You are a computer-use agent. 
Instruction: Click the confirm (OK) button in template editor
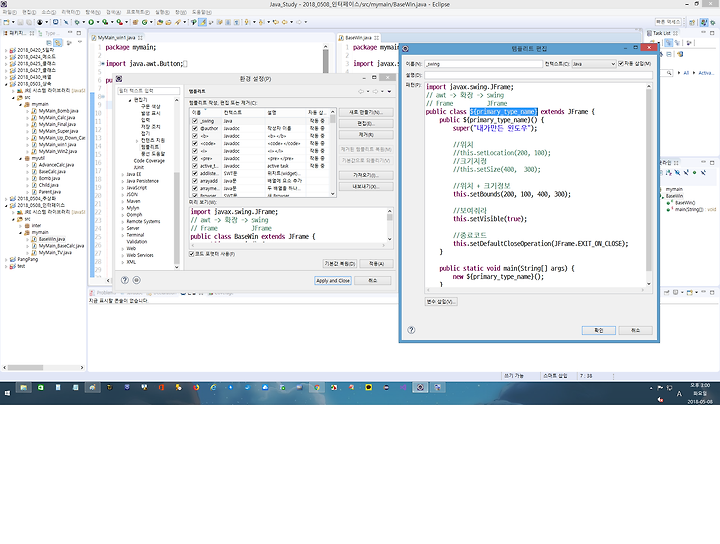599,330
